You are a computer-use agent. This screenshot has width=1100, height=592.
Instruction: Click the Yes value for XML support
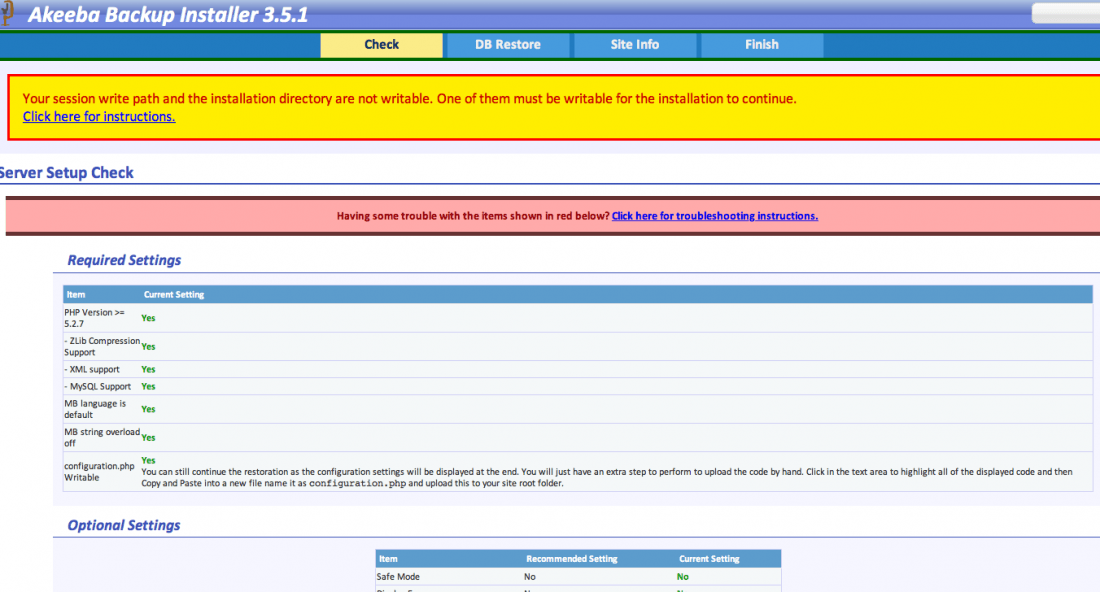click(x=148, y=369)
